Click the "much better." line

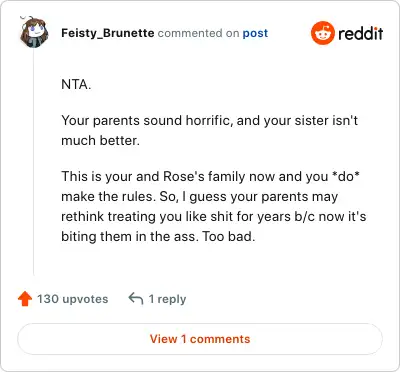coord(100,140)
